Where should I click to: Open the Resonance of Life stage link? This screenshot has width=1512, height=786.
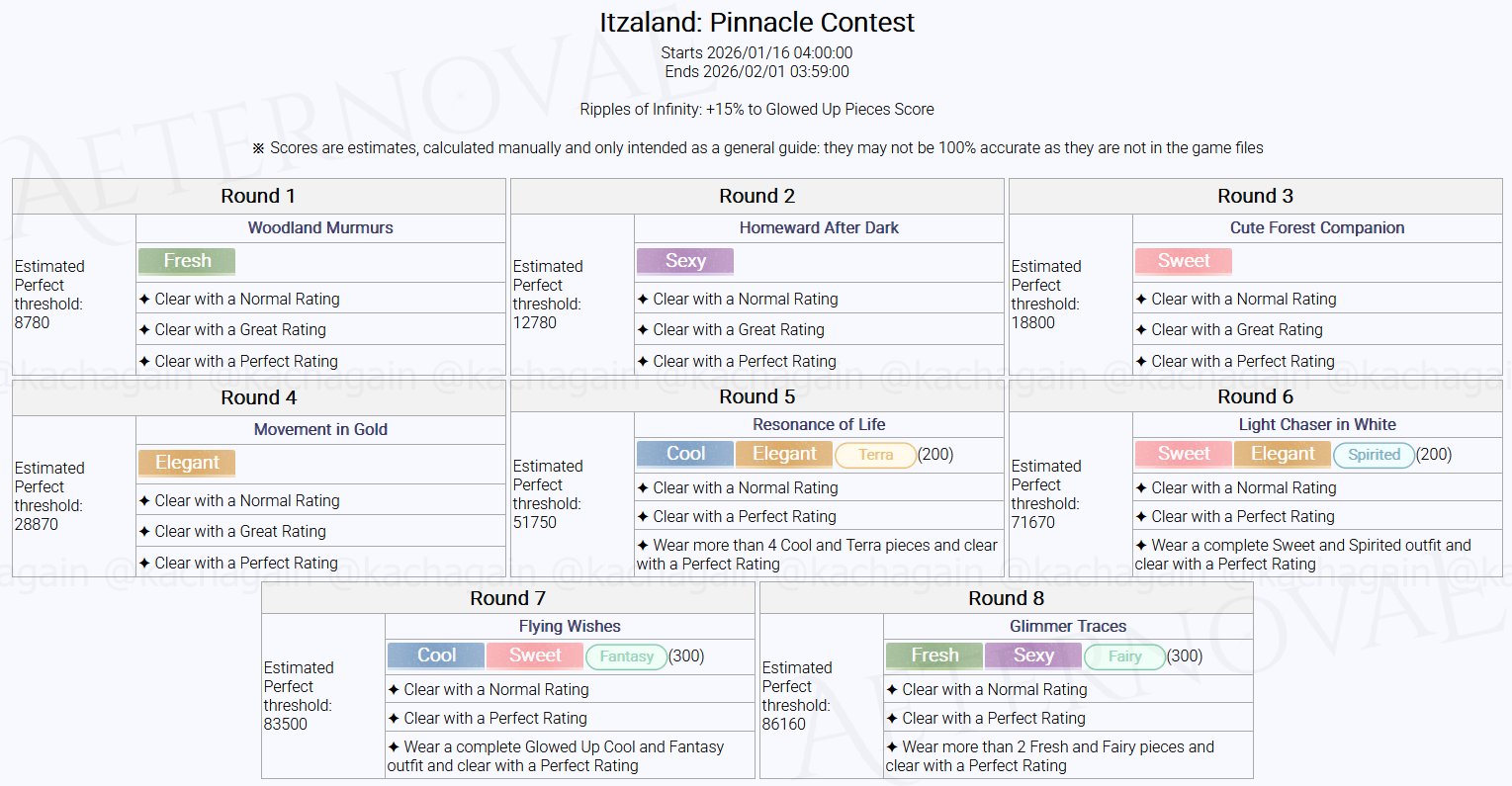point(819,424)
